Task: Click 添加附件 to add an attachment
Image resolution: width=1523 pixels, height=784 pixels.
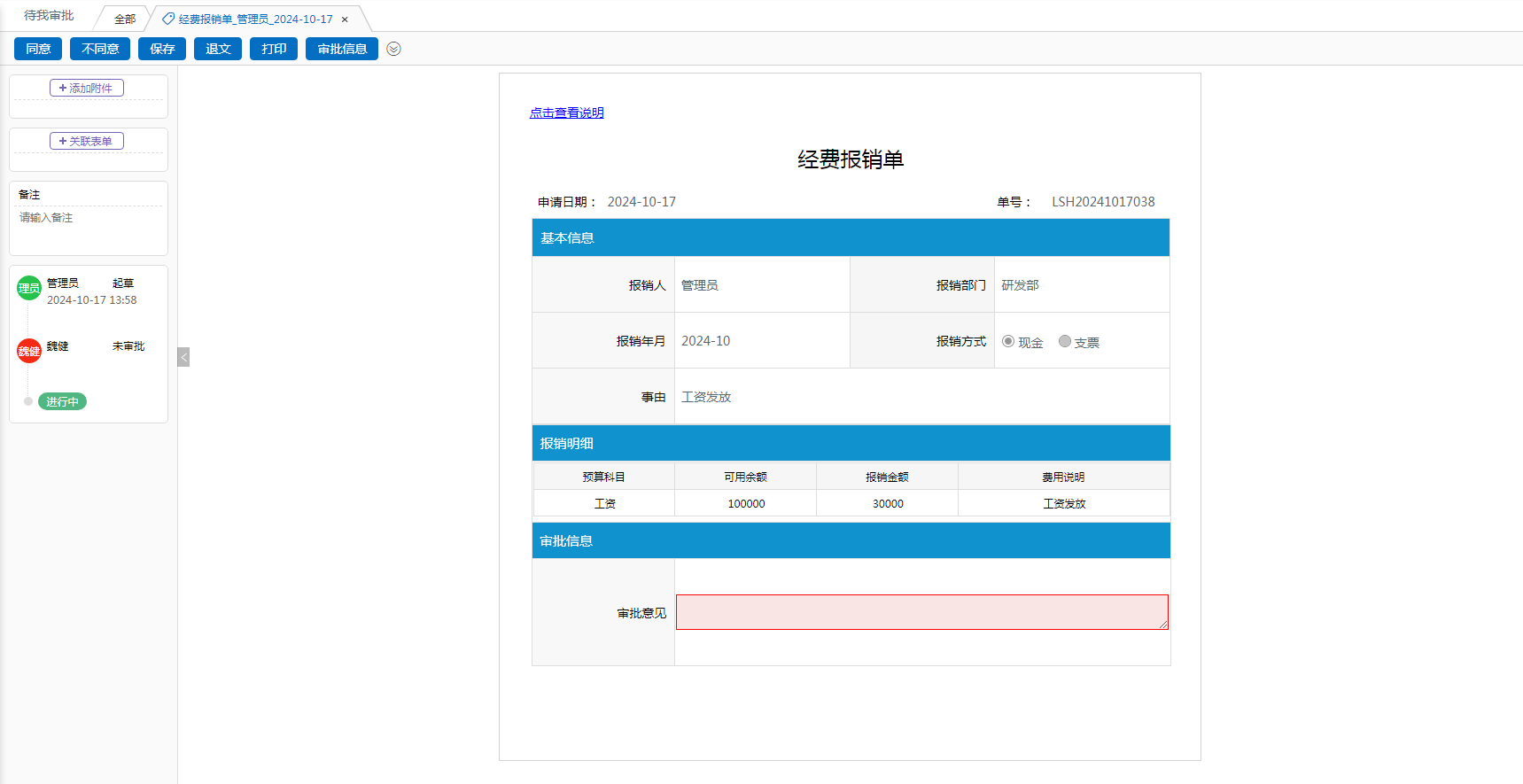Action: [87, 88]
